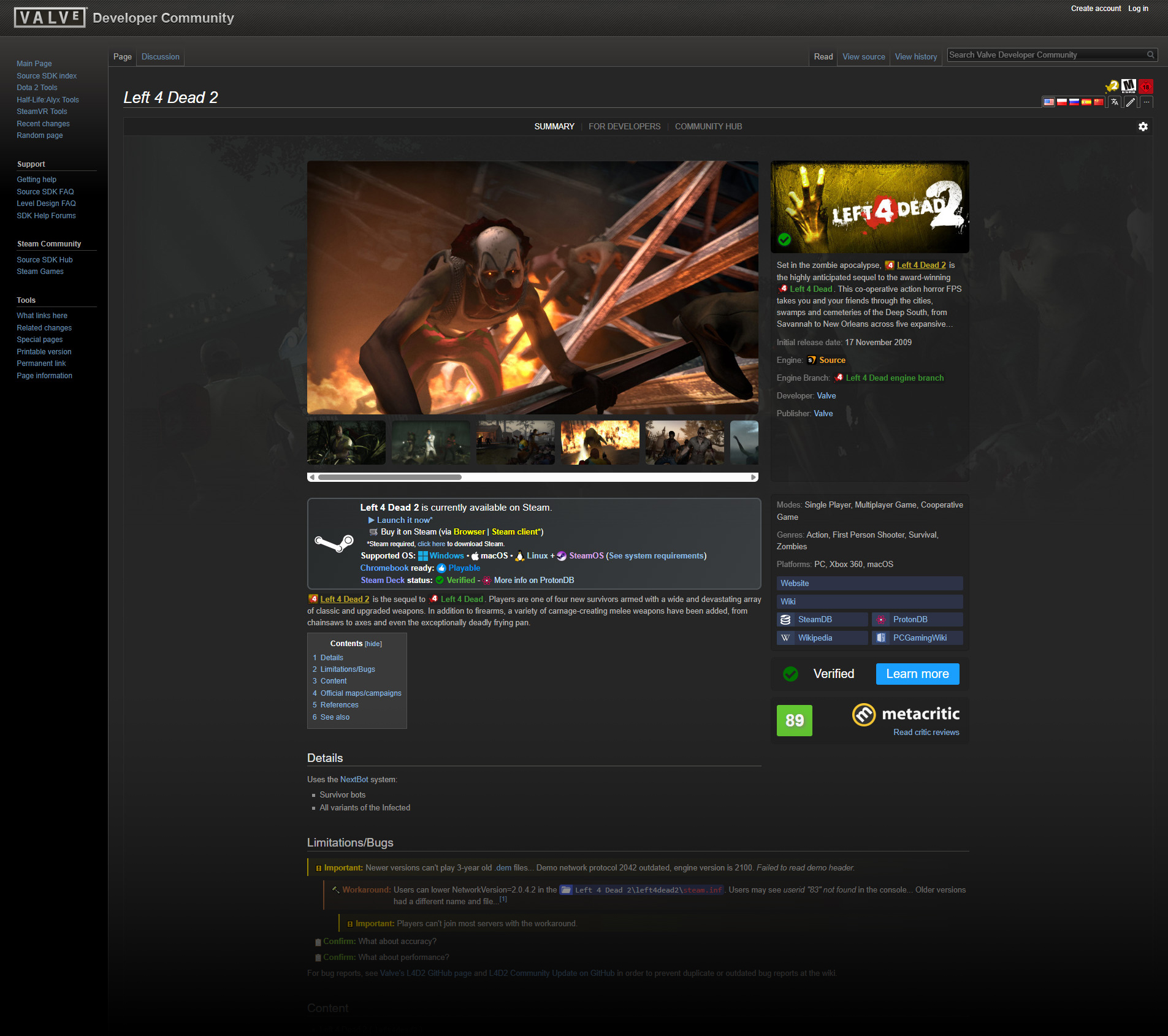
Task: Click the gallery horizontal scrollbar handle
Action: pyautogui.click(x=389, y=477)
